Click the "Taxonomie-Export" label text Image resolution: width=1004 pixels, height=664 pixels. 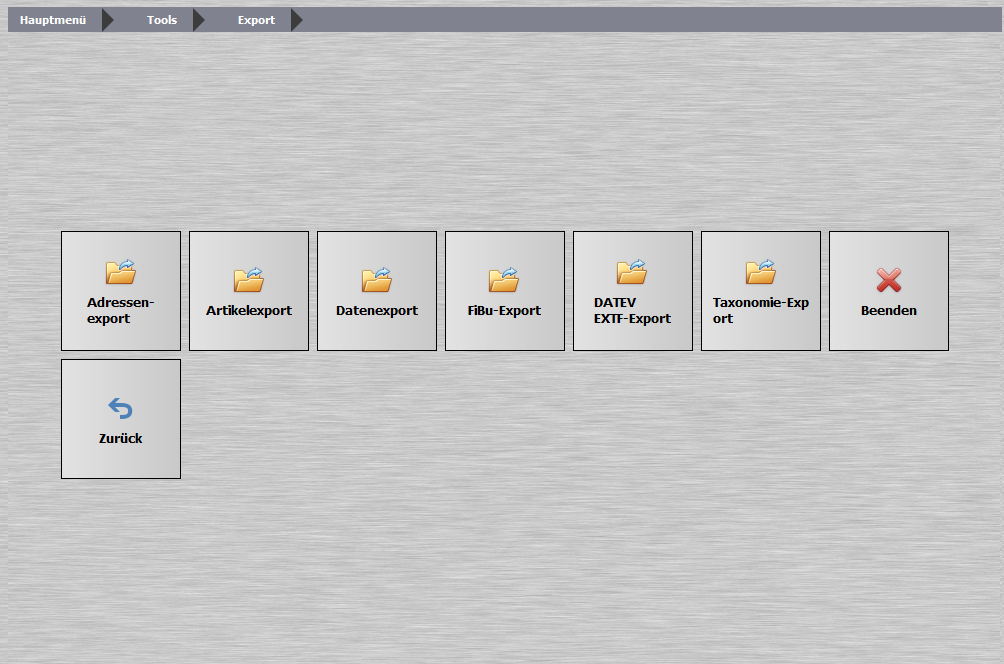(x=760, y=311)
